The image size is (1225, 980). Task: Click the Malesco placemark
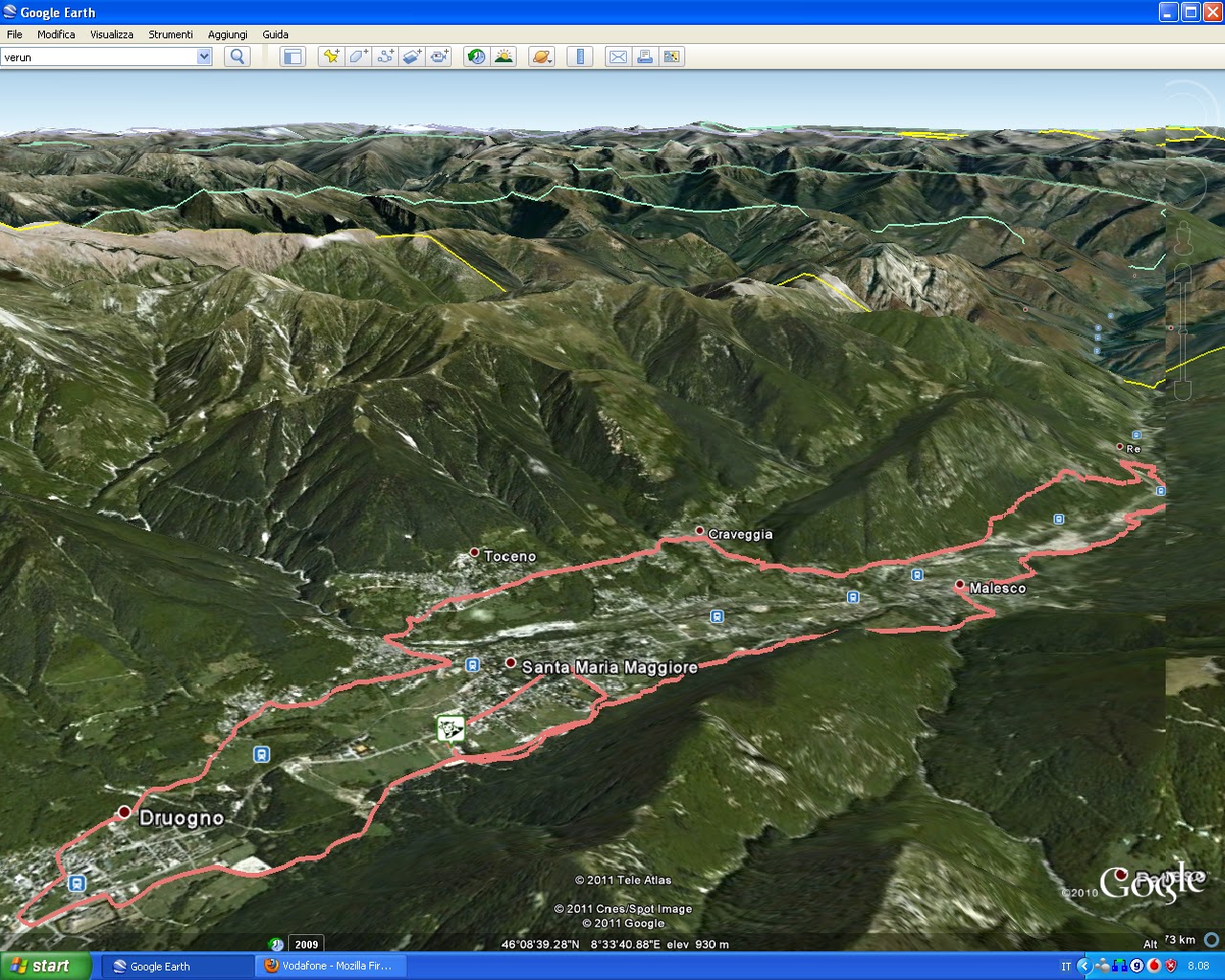[x=960, y=584]
